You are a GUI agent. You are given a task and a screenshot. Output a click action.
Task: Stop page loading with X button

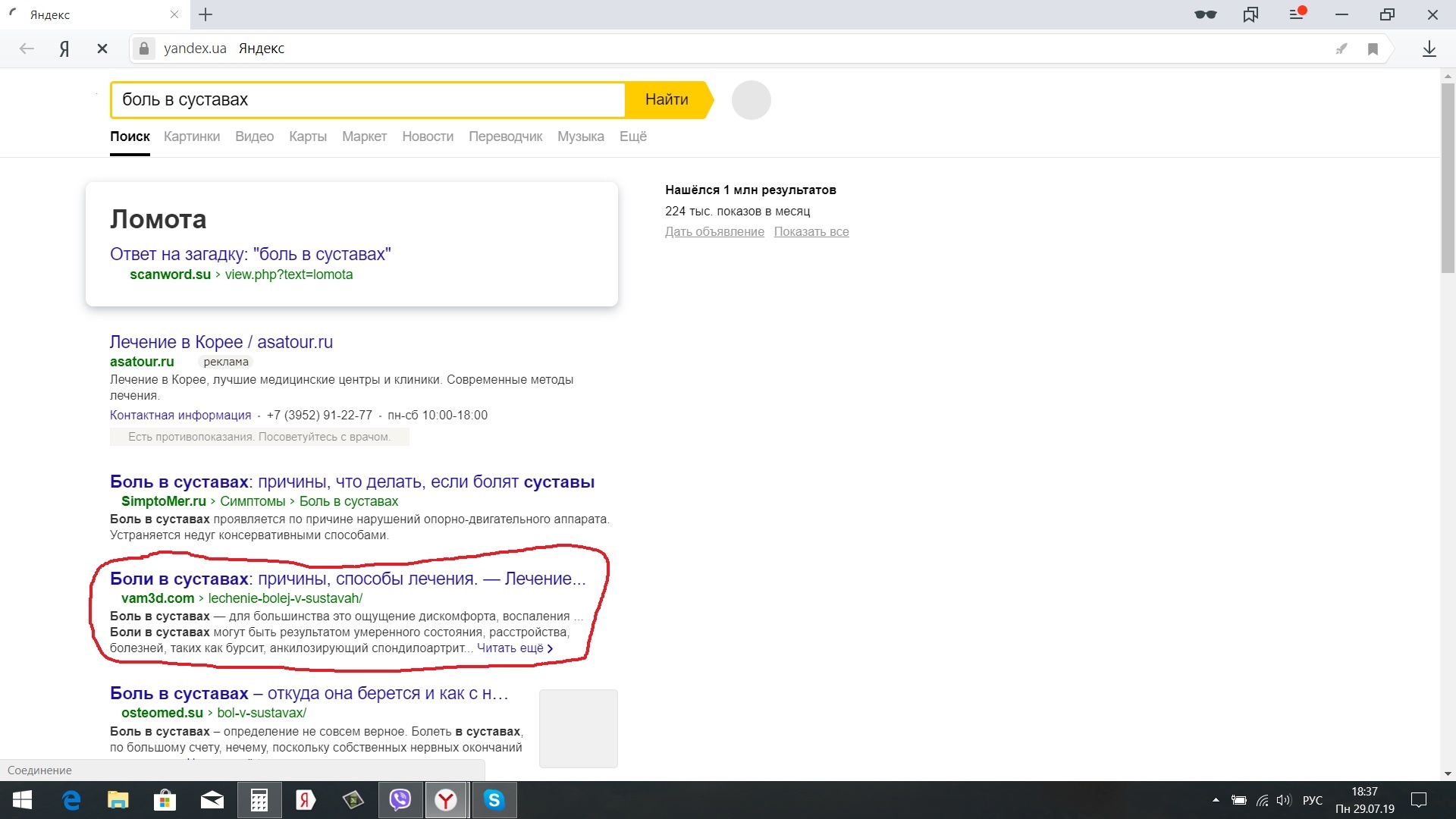(102, 49)
